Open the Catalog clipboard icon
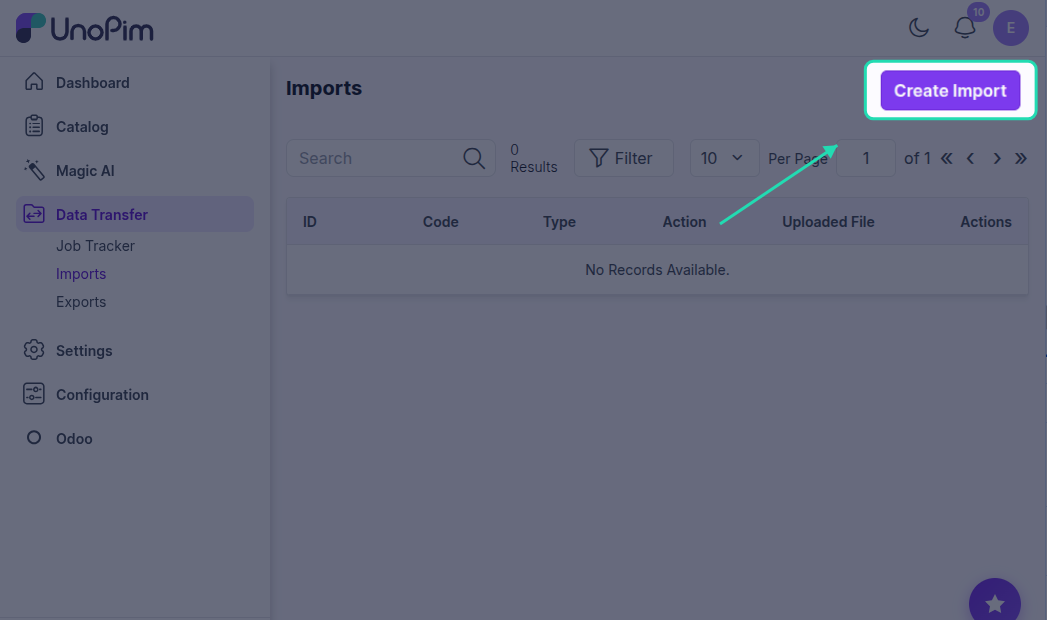The height and width of the screenshot is (620, 1047). [x=33, y=125]
